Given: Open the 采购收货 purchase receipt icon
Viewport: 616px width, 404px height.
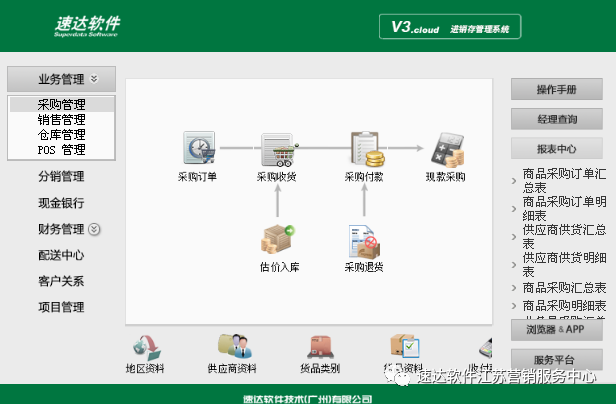Looking at the screenshot, I should 279,150.
